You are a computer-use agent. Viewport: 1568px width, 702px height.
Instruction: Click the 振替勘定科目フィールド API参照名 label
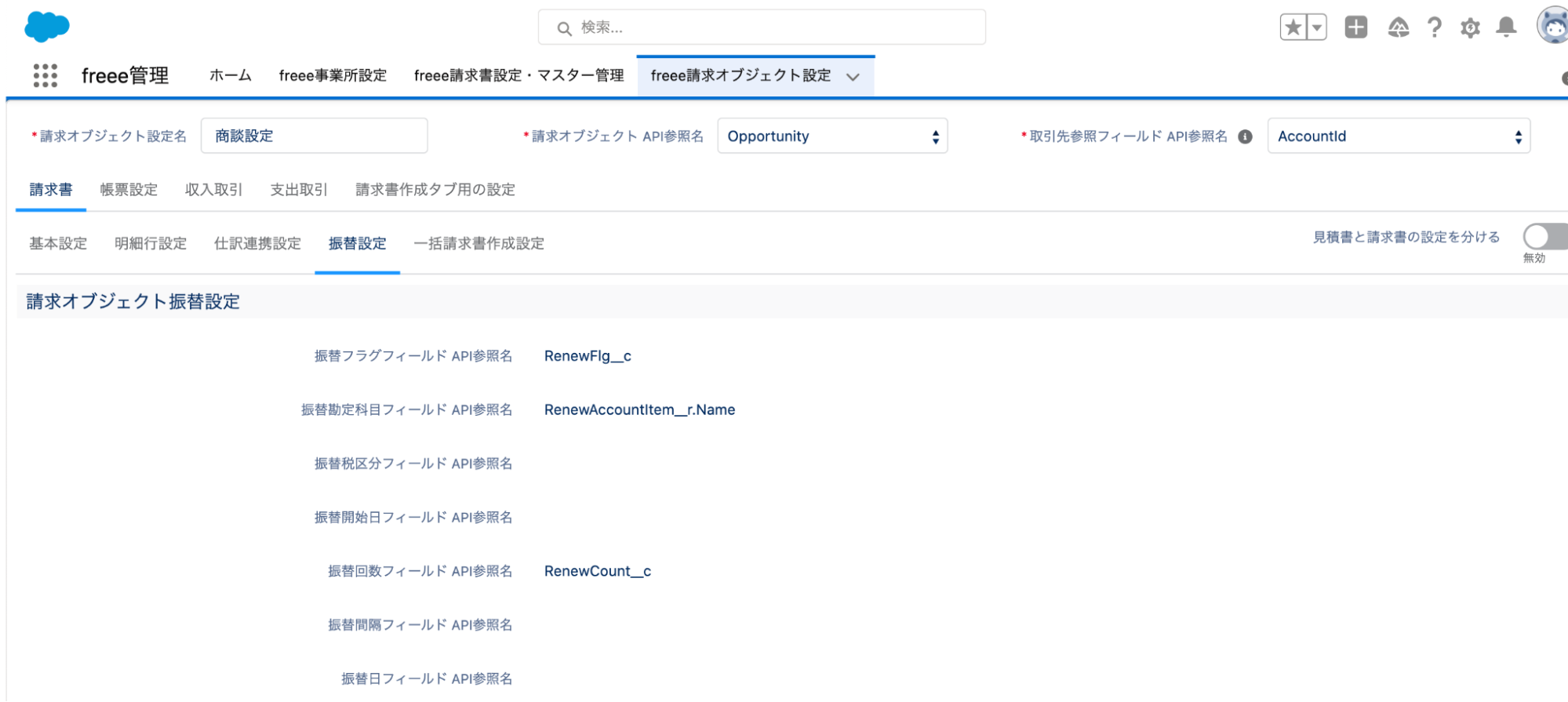406,409
